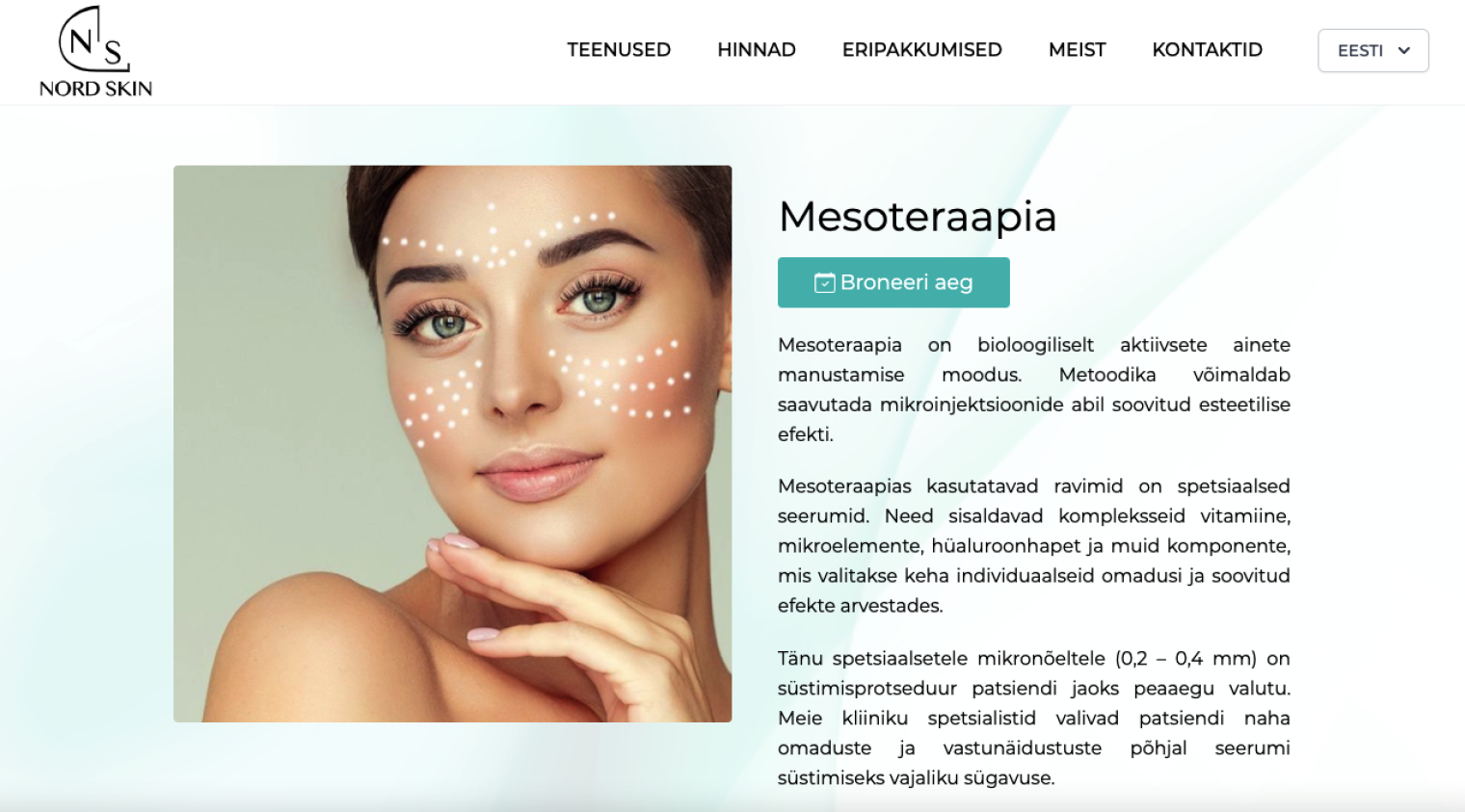Click the NS monogram emblem

[x=93, y=39]
